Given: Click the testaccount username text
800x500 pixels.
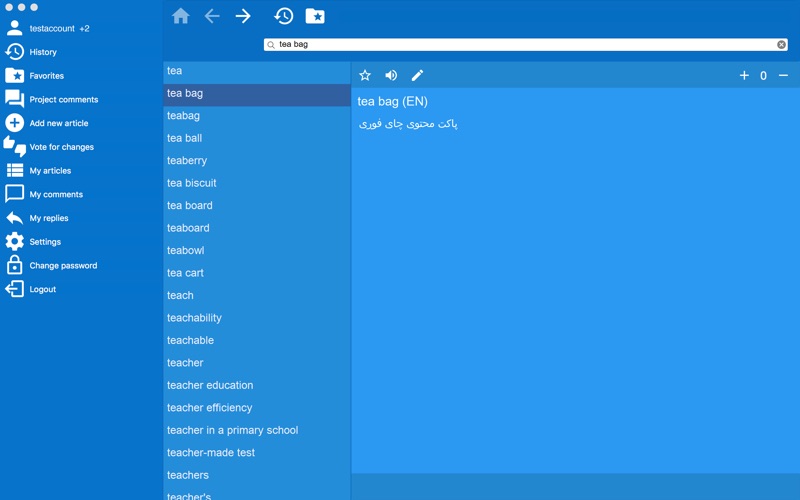Looking at the screenshot, I should (52, 29).
